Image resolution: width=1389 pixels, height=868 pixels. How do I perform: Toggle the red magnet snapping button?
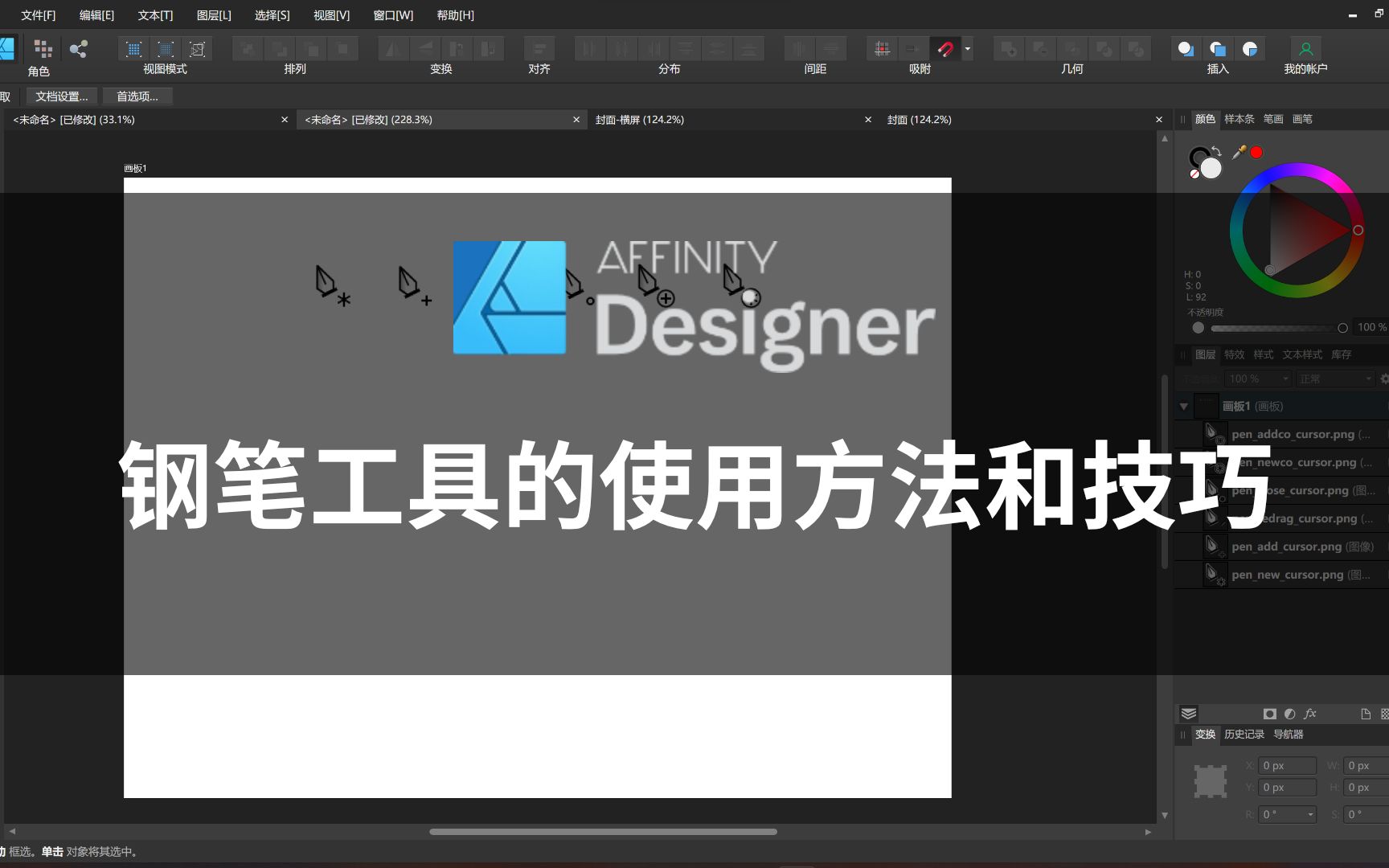click(945, 49)
